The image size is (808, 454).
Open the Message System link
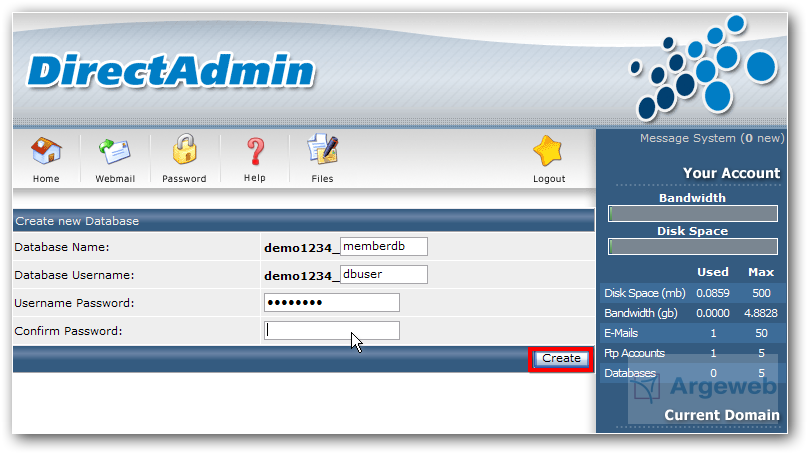tap(712, 138)
